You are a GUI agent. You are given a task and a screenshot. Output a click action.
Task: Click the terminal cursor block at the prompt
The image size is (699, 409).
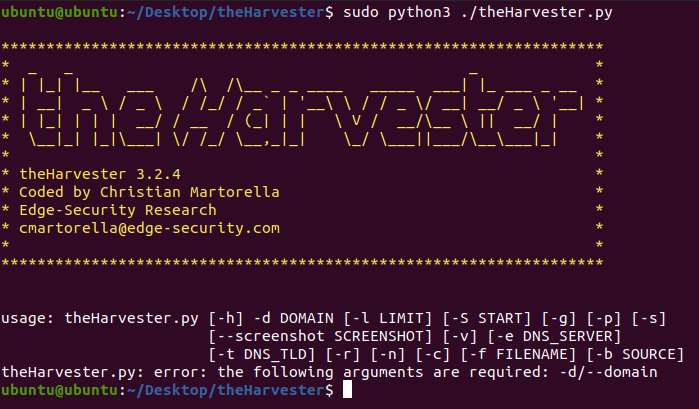point(347,389)
